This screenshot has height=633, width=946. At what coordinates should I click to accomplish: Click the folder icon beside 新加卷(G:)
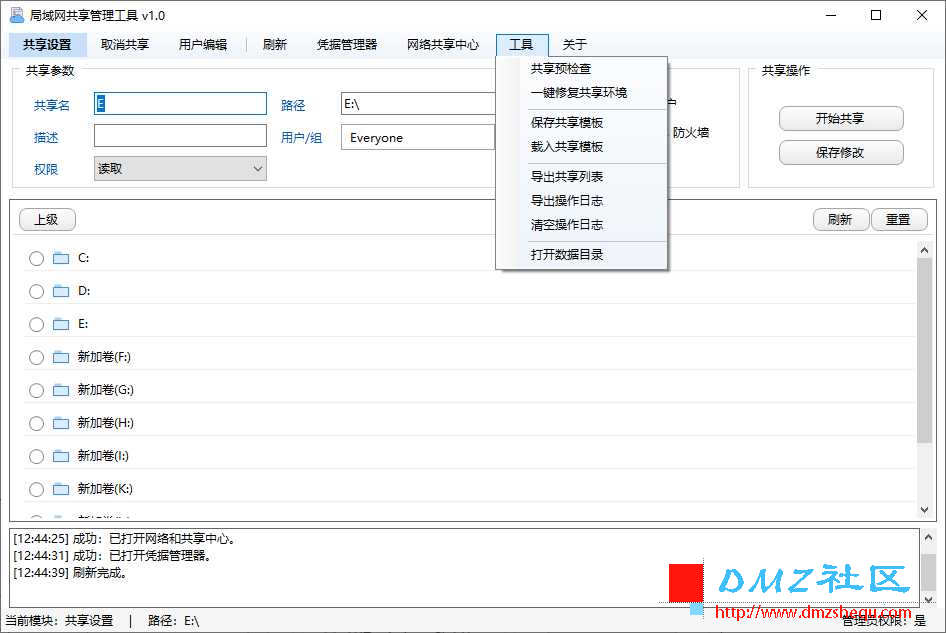61,390
